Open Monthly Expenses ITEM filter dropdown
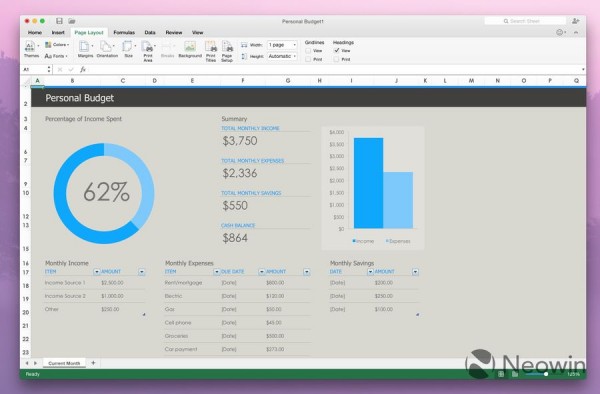Viewport: 600px width, 394px height. [x=217, y=272]
